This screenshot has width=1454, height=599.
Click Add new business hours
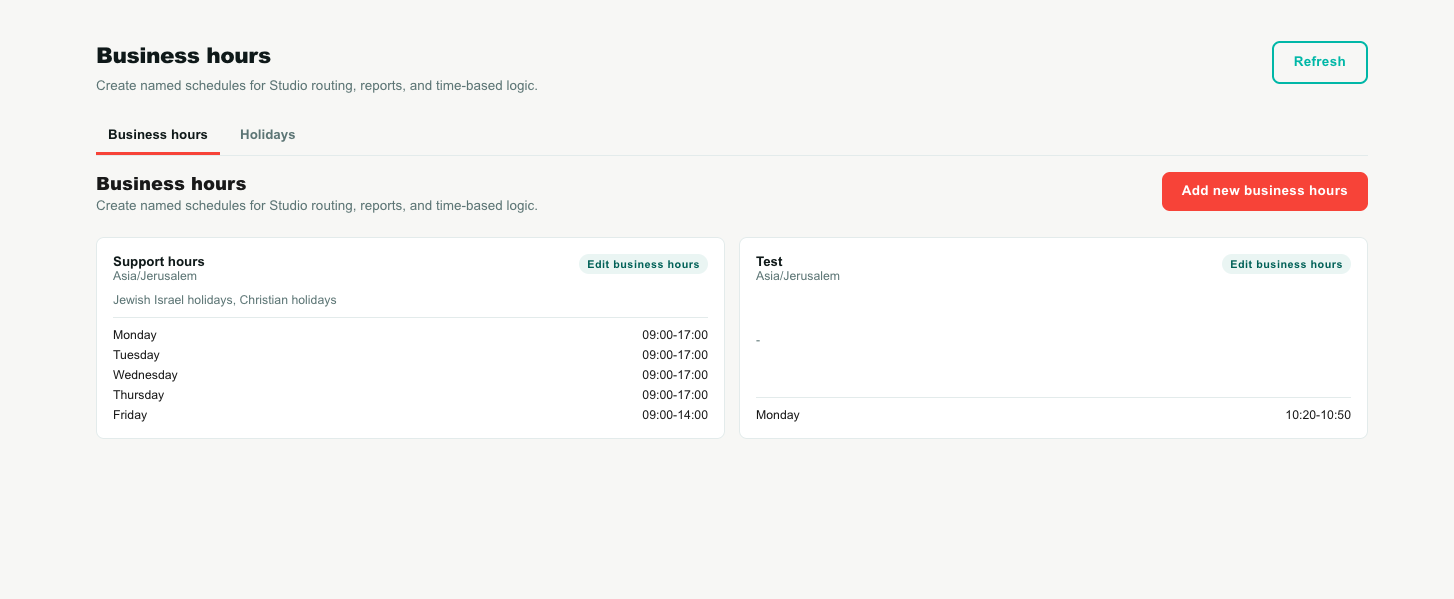(1264, 191)
